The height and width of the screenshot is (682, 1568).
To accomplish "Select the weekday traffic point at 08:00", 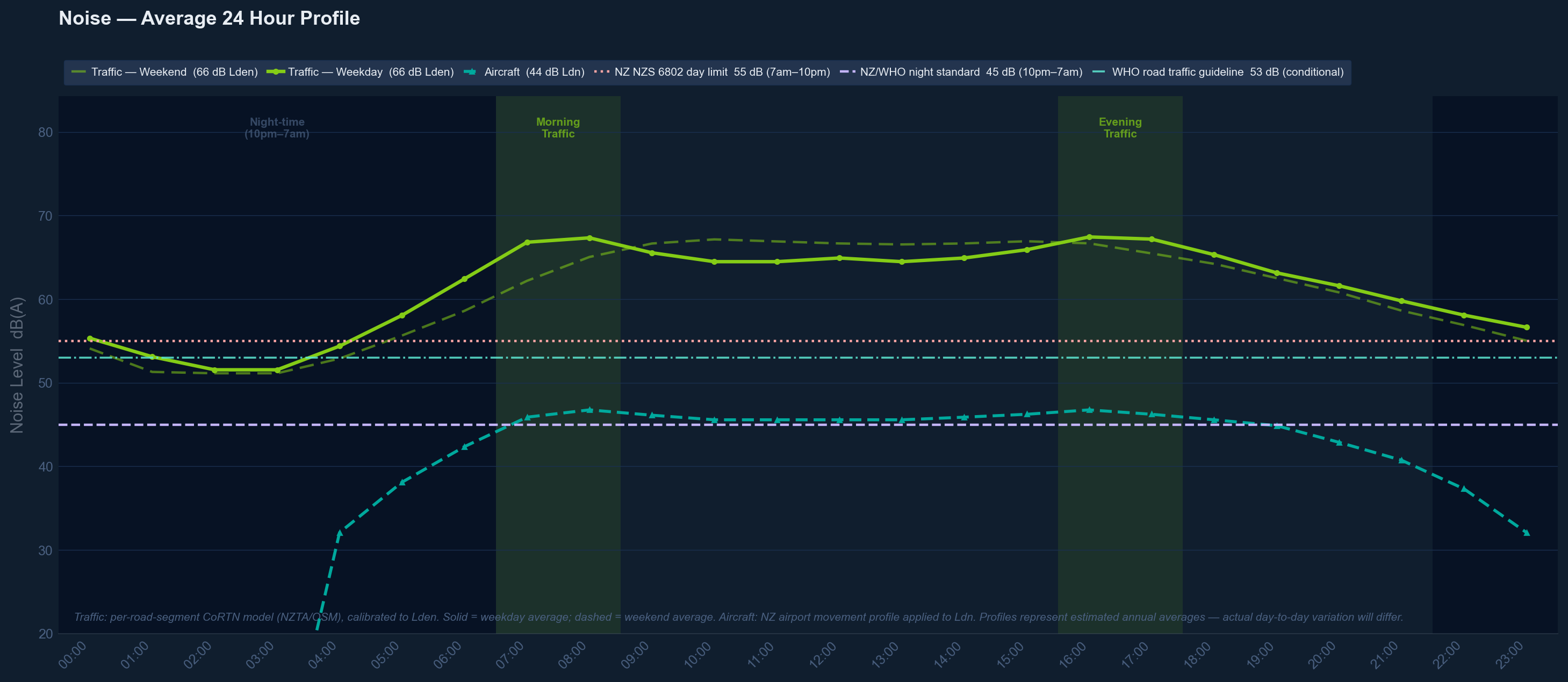I will click(x=589, y=238).
